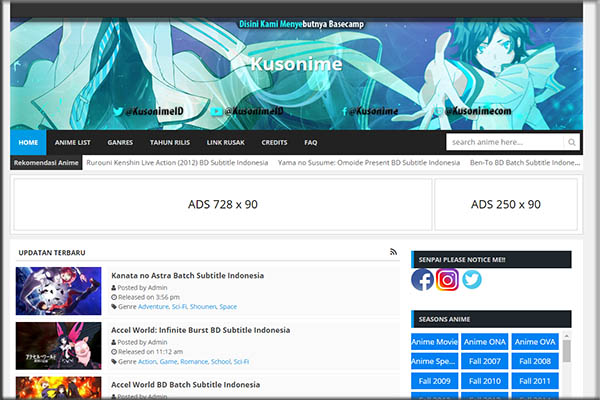Open the GANRES menu item
The width and height of the screenshot is (600, 400).
120,142
